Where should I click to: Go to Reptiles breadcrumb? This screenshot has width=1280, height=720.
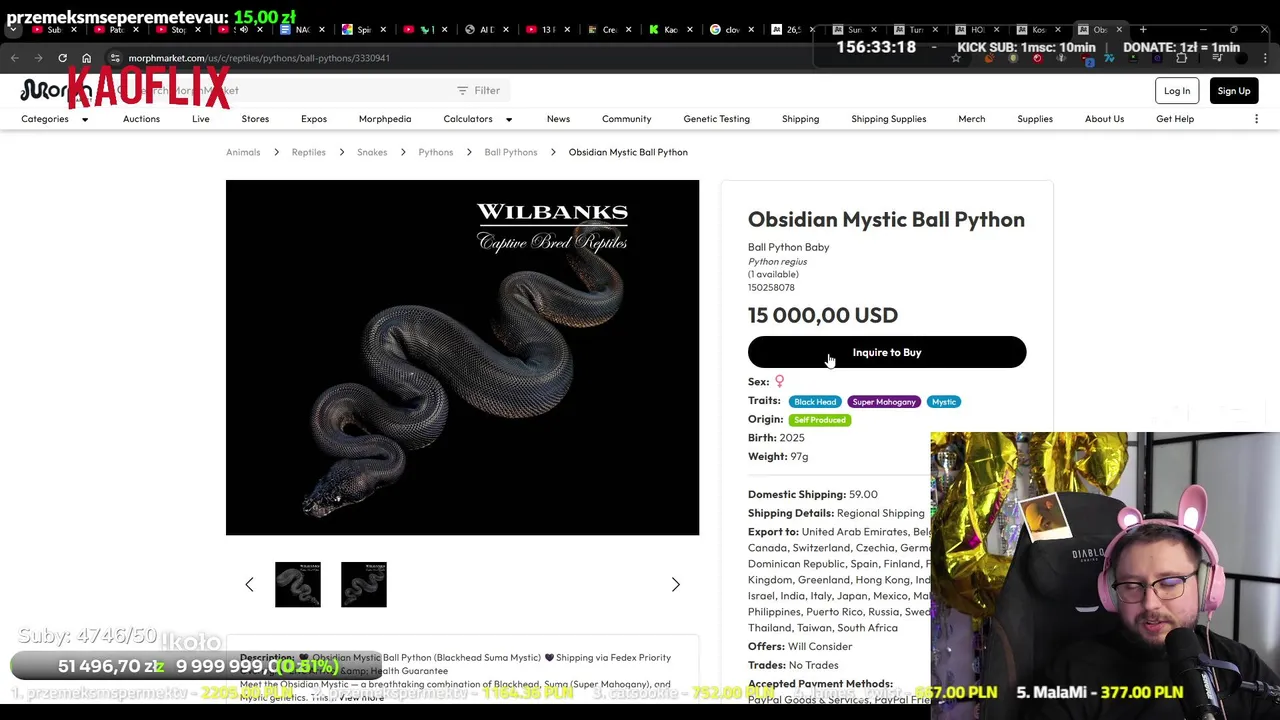pyautogui.click(x=308, y=152)
